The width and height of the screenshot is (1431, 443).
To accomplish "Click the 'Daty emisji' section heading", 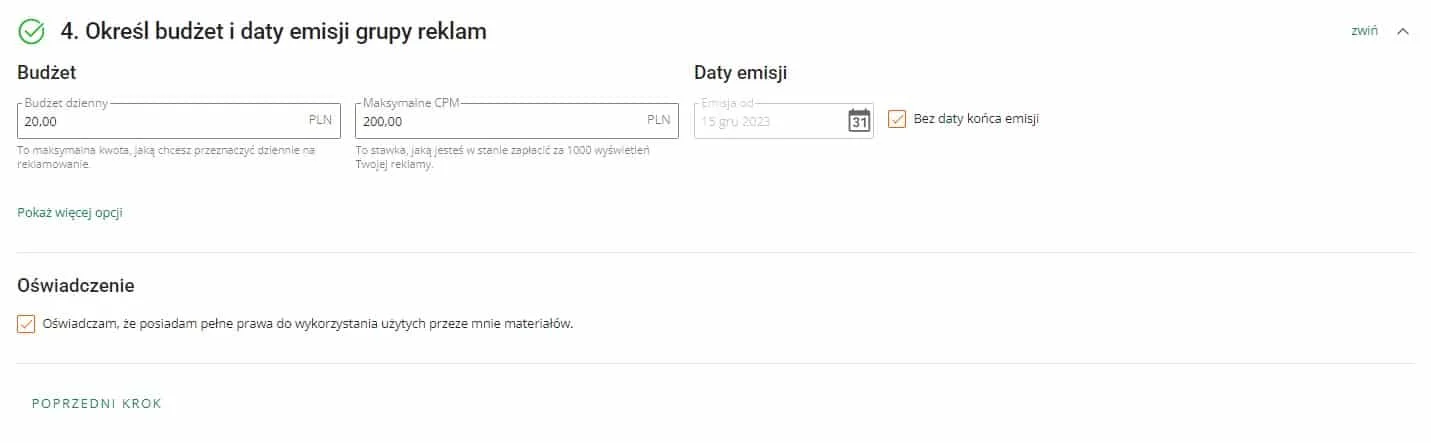I will (741, 72).
